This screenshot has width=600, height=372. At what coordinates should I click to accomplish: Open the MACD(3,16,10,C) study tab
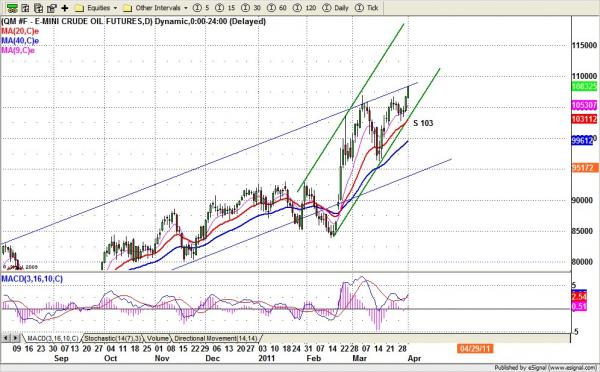(x=52, y=338)
